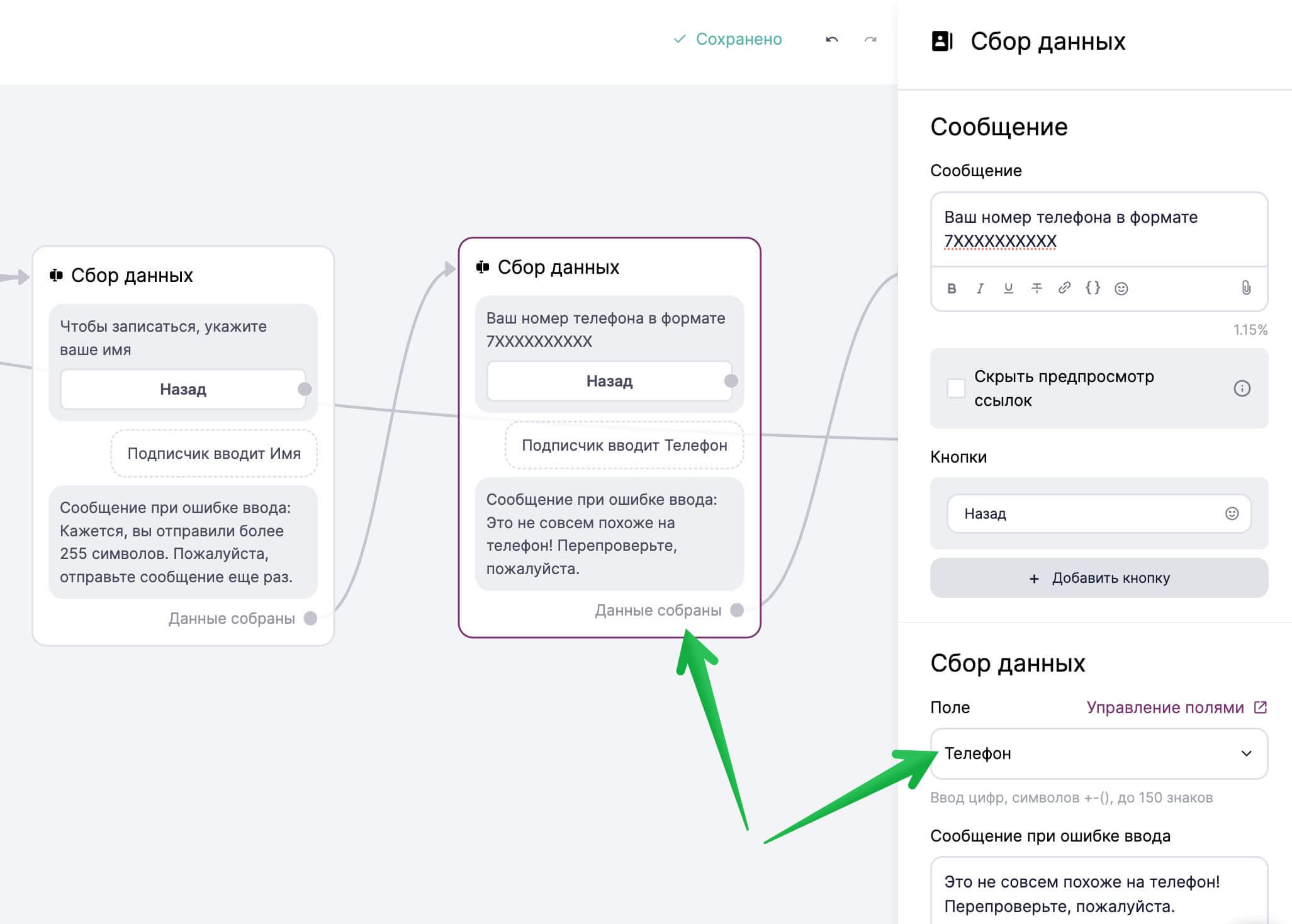The height and width of the screenshot is (924, 1292).
Task: Click the Назад button in the name node
Action: pyautogui.click(x=183, y=389)
